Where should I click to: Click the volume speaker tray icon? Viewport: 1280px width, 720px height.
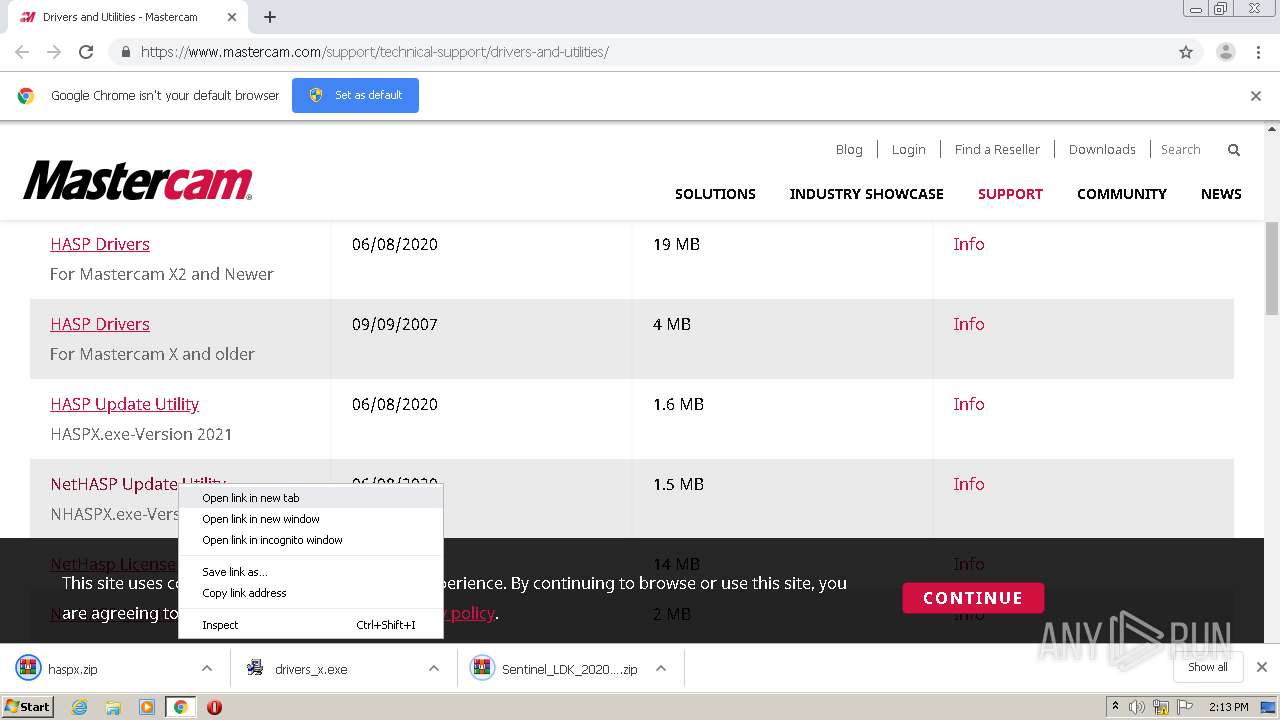point(1137,707)
